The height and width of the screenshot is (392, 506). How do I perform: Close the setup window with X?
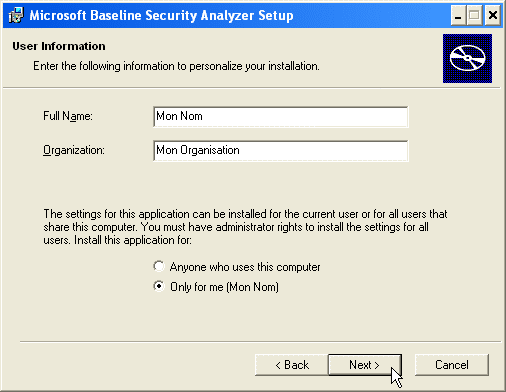point(493,16)
